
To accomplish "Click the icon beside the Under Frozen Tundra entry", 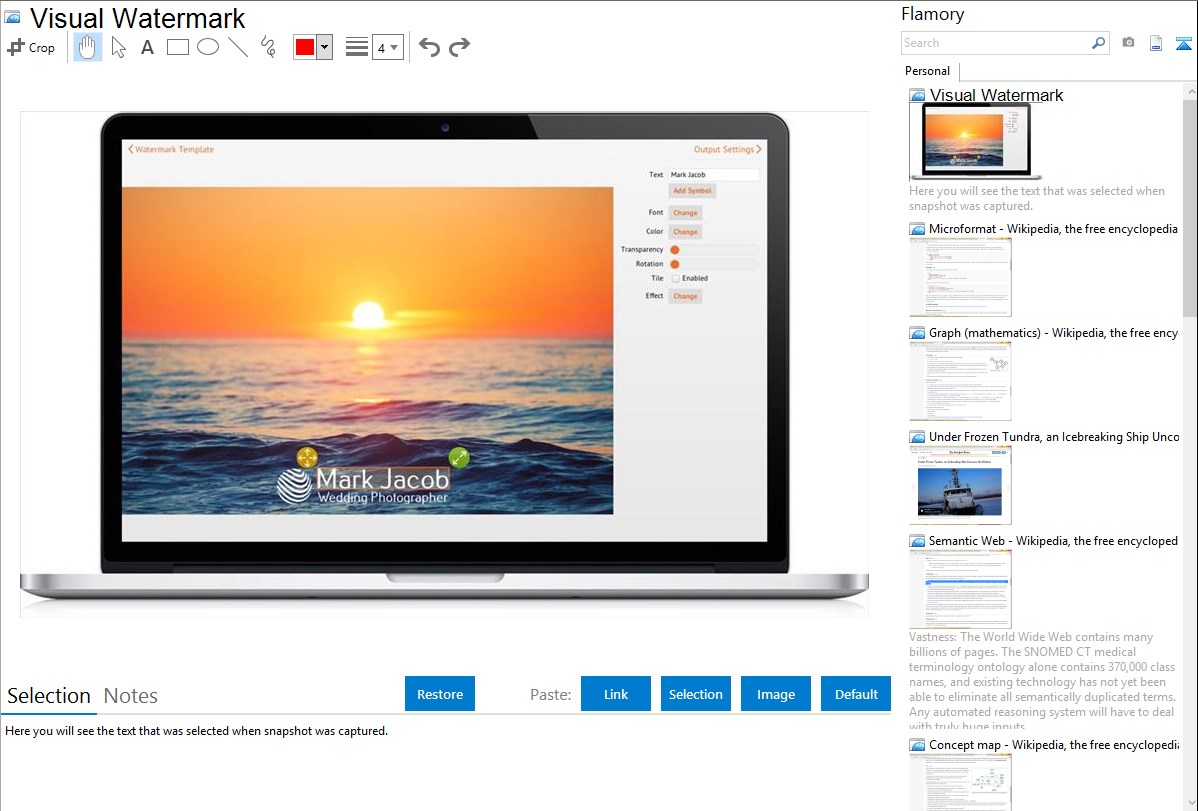I will (917, 437).
